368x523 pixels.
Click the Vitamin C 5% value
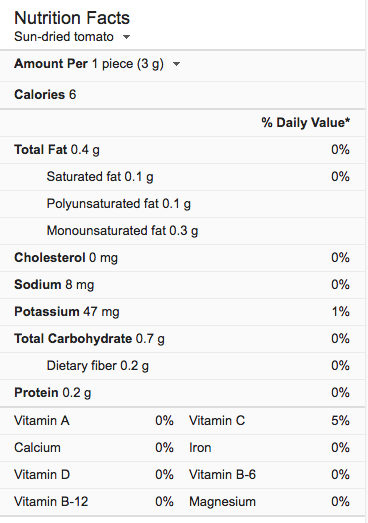340,421
